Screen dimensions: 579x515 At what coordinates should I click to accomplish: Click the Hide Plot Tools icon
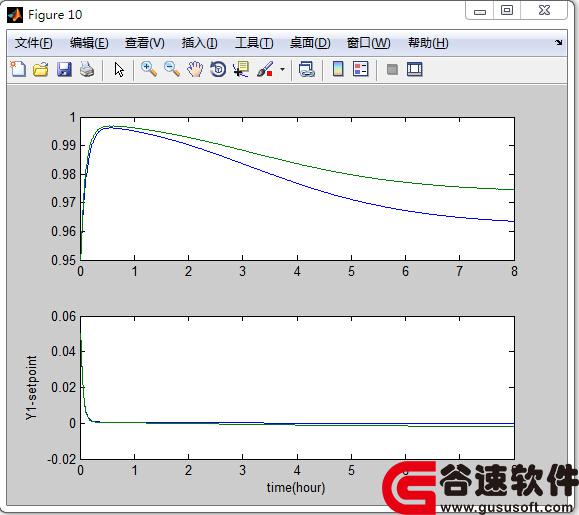click(392, 69)
